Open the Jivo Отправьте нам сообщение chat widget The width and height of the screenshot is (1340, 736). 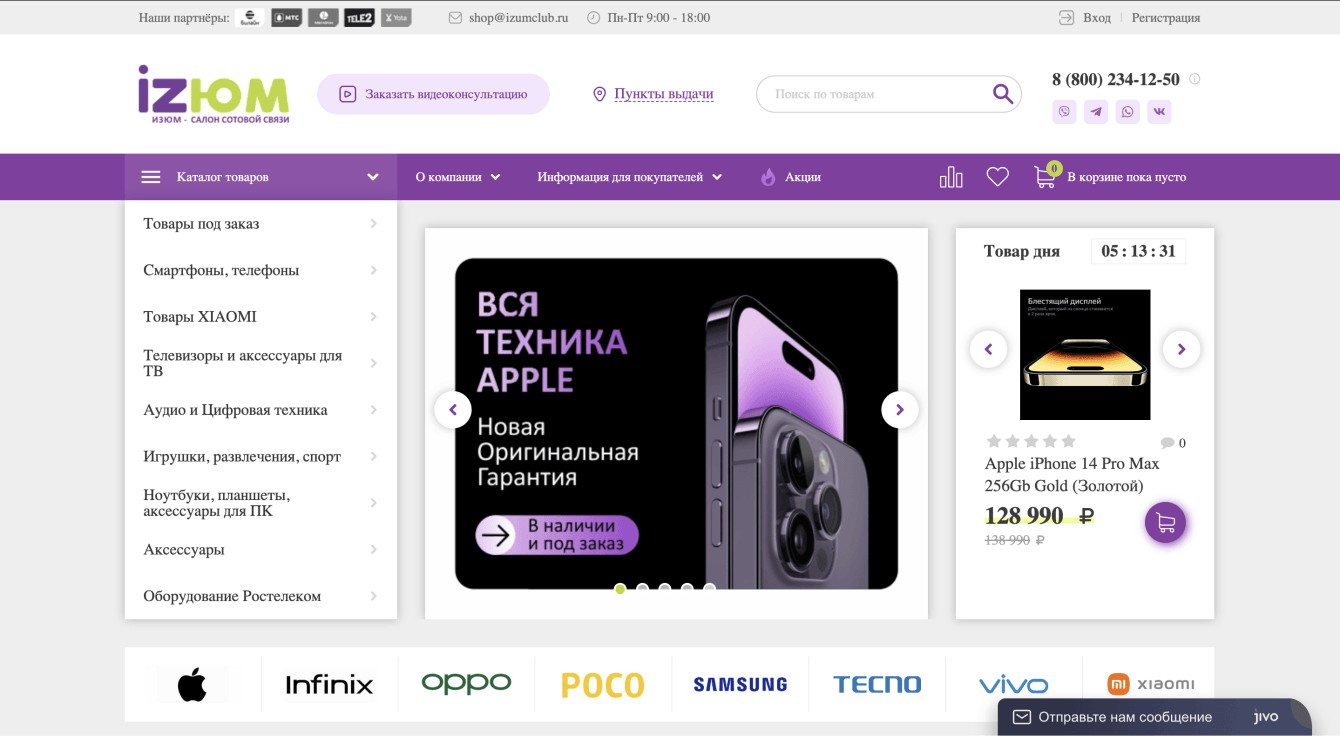1154,717
